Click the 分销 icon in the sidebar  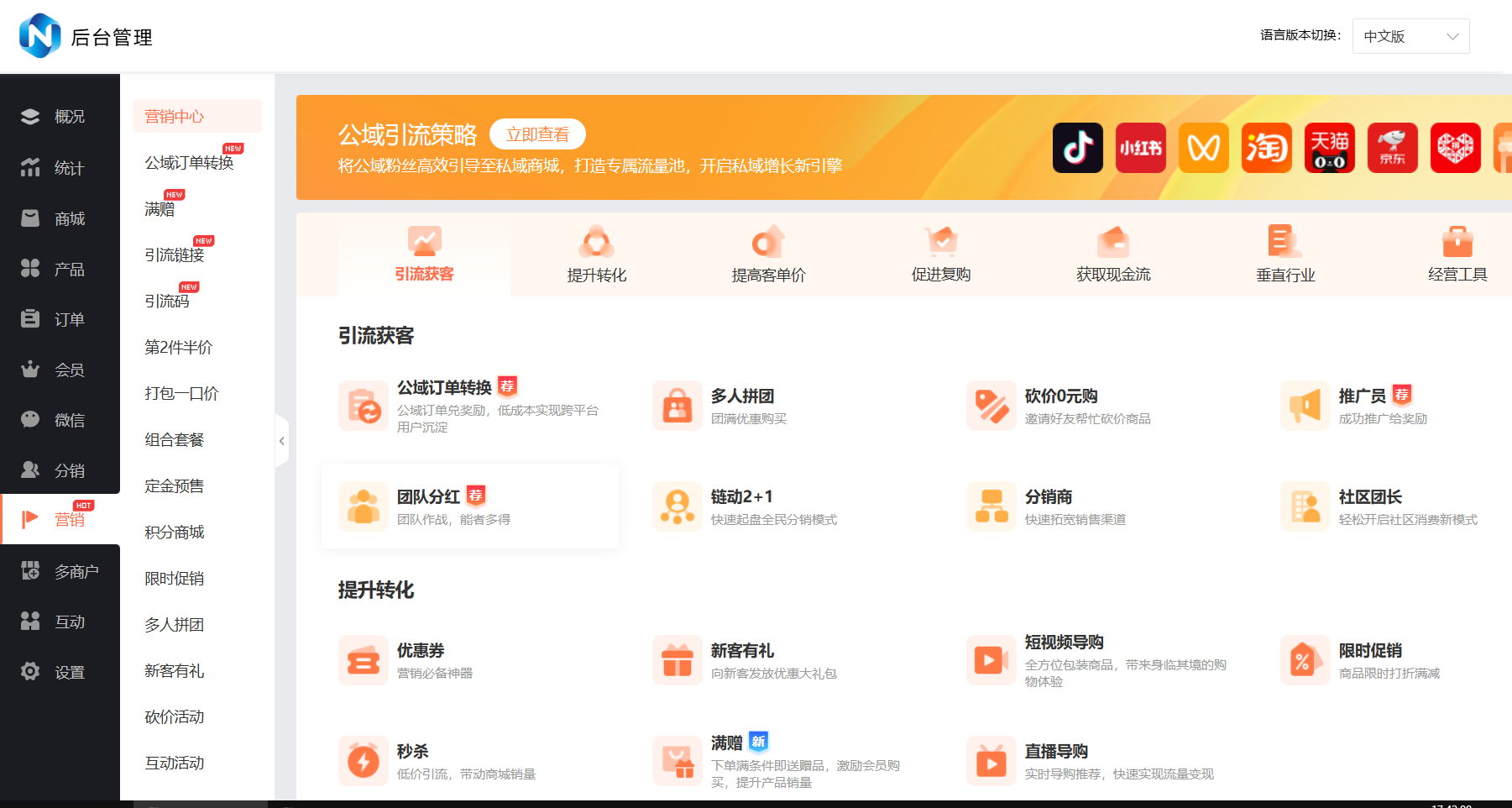30,470
